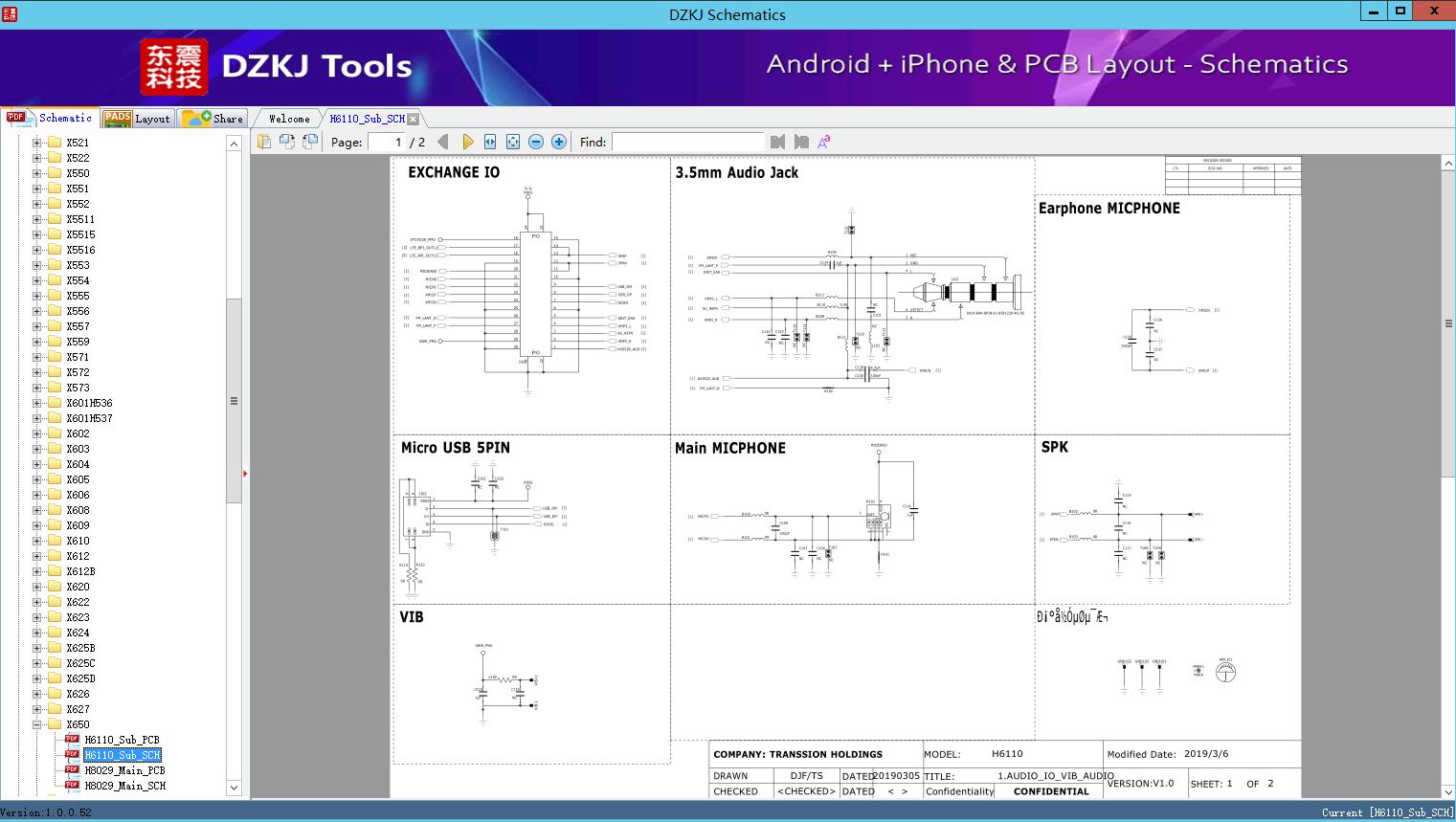Click the match case search icon
The height and width of the screenshot is (822, 1456).
click(823, 142)
